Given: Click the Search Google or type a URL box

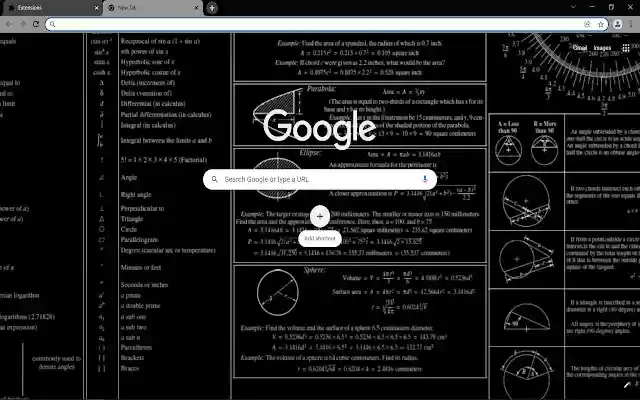Looking at the screenshot, I should pos(320,180).
